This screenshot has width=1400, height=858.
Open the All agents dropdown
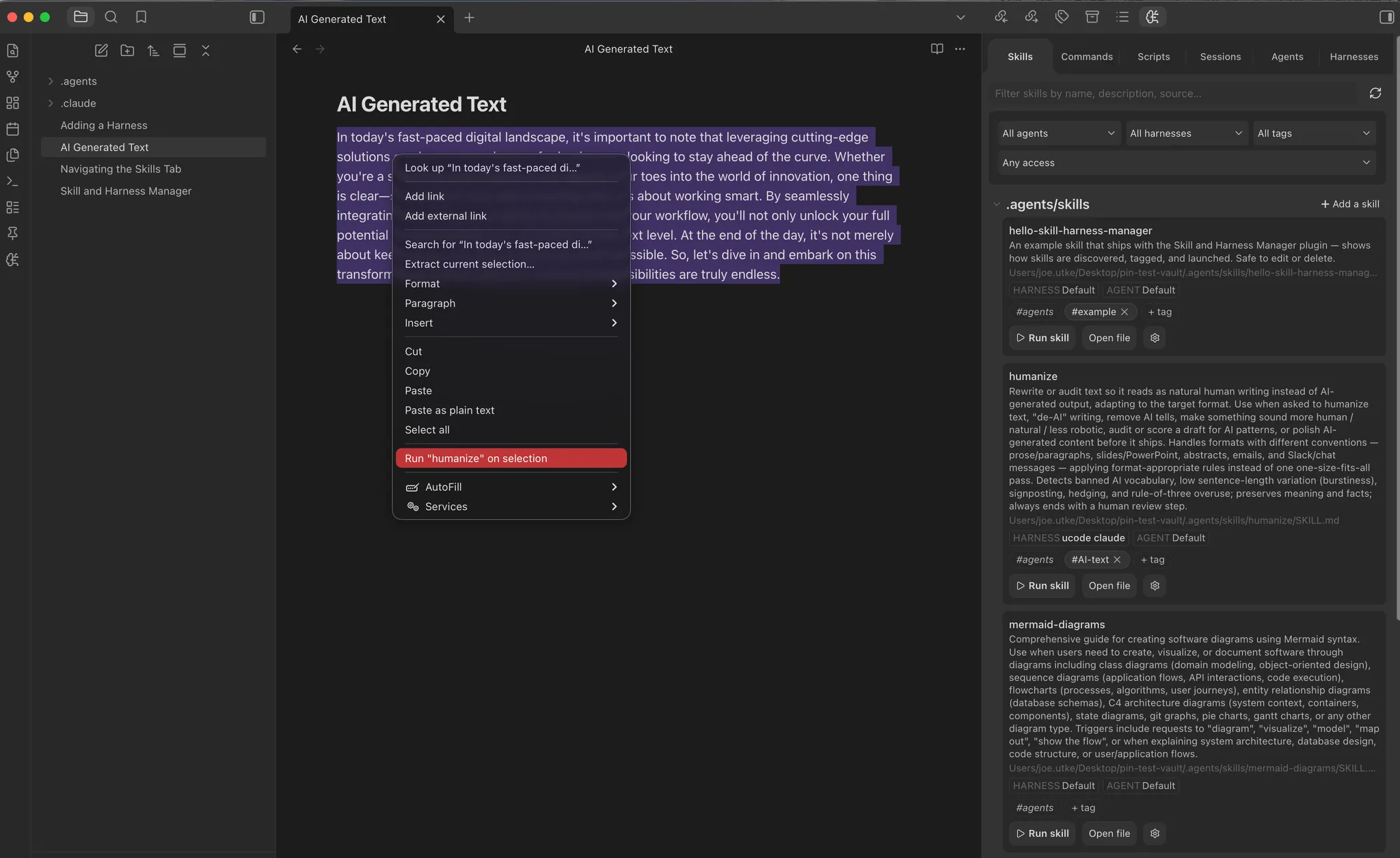pos(1058,133)
